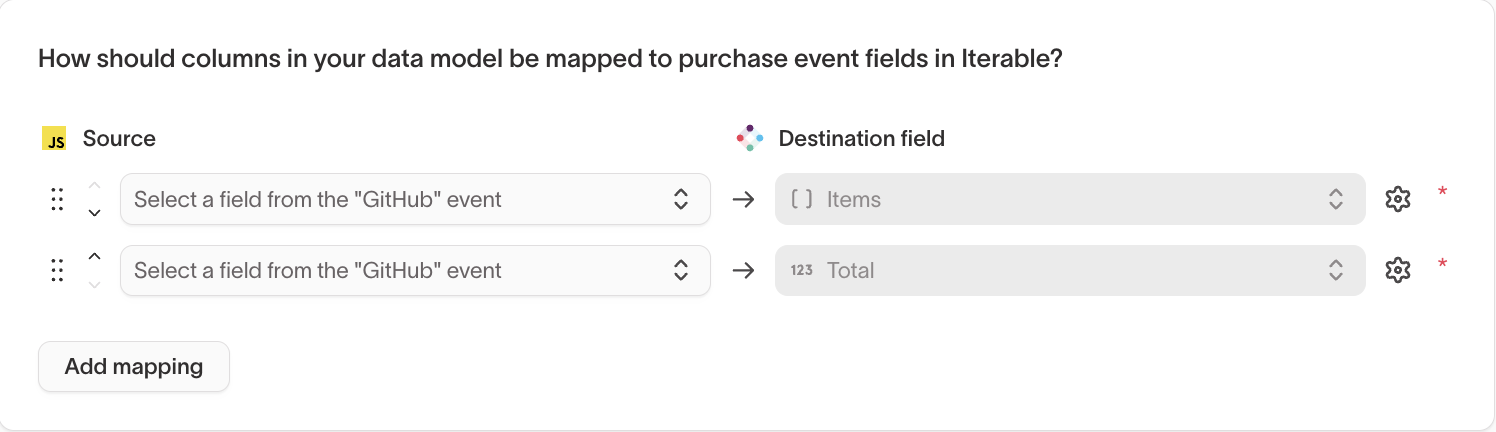Click the greyed-out up arrow on Items row
This screenshot has width=1496, height=432.
[94, 185]
